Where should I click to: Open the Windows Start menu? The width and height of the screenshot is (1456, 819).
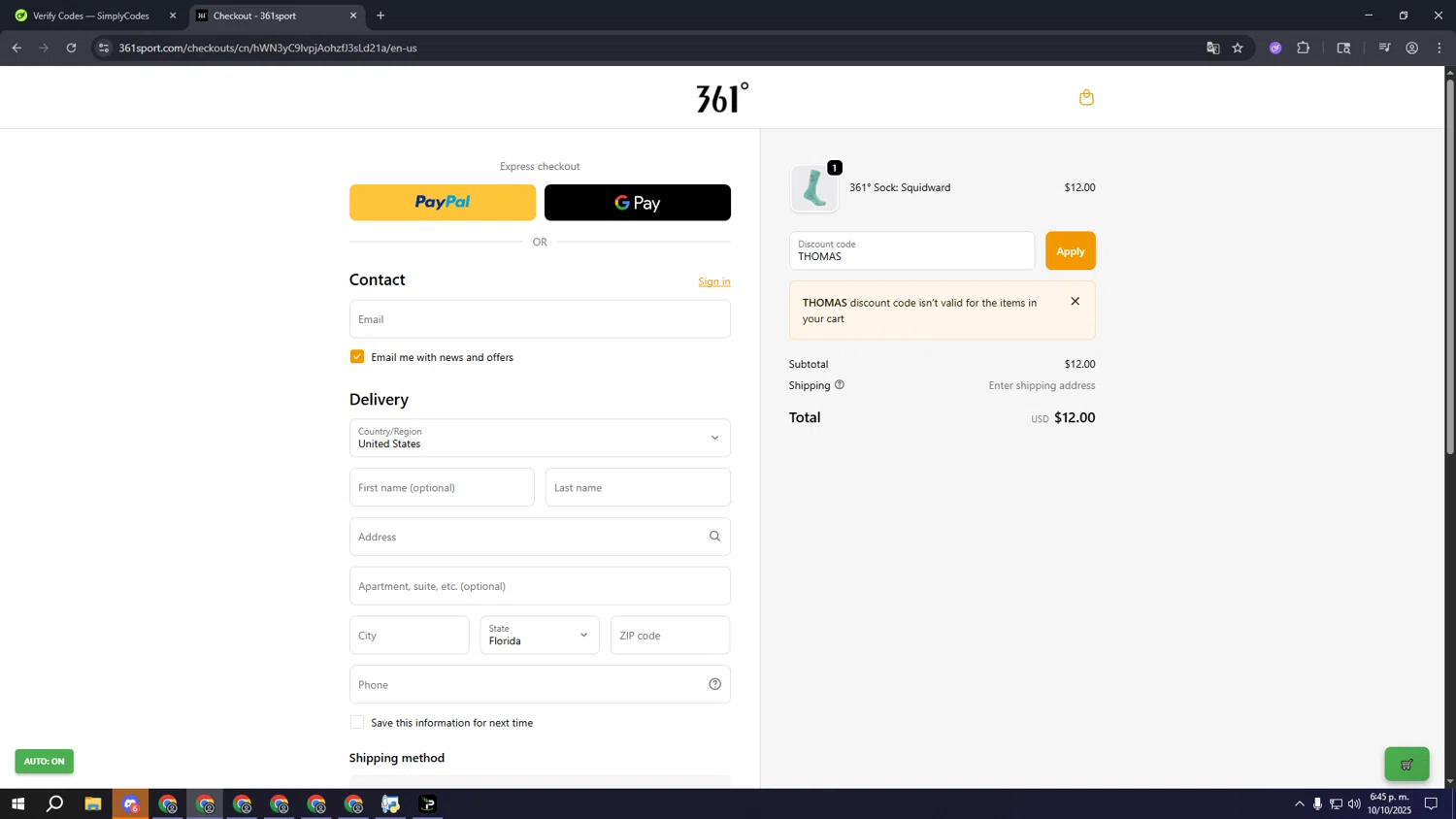point(17,803)
